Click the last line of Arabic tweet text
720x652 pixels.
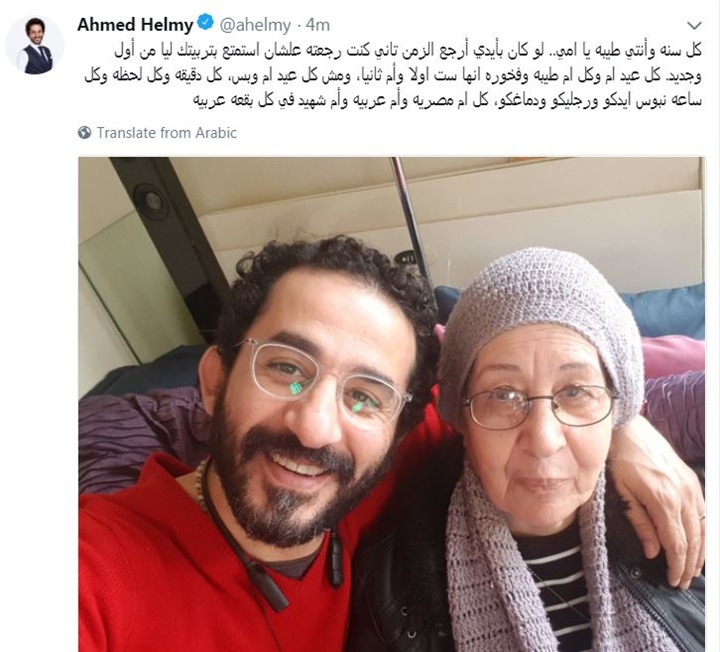point(447,101)
